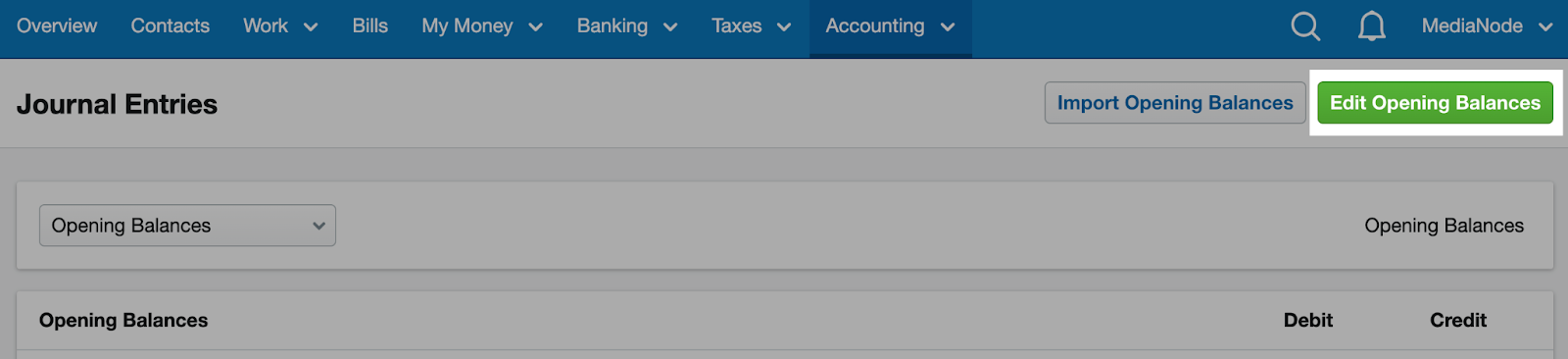The image size is (1568, 359).
Task: Open the Opening Balances journal type dropdown
Action: pos(187,226)
